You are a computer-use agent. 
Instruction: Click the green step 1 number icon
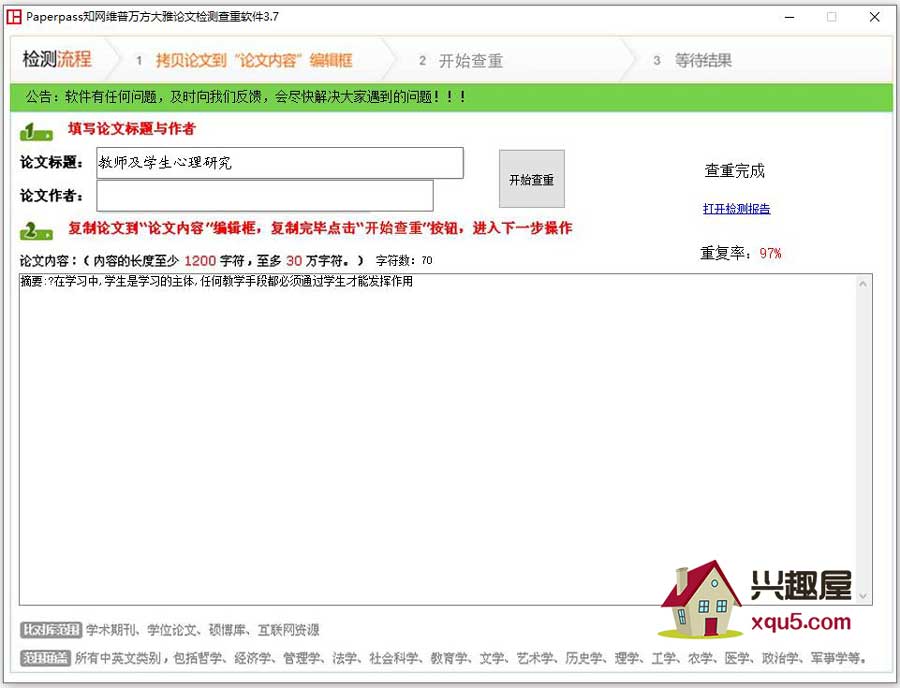[36, 131]
